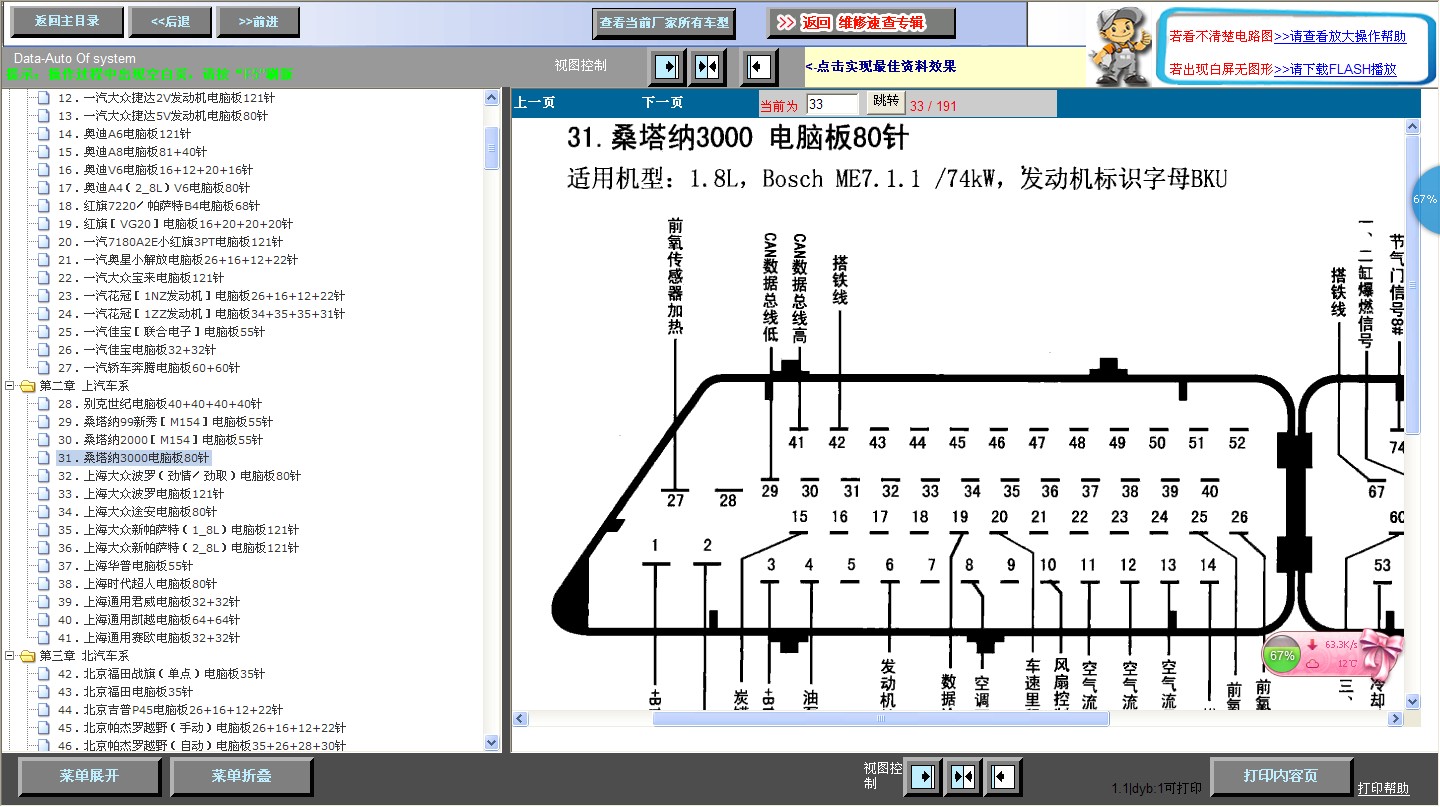The width and height of the screenshot is (1440, 807).
Task: Click the top view control left-arrow icon
Action: (x=759, y=67)
